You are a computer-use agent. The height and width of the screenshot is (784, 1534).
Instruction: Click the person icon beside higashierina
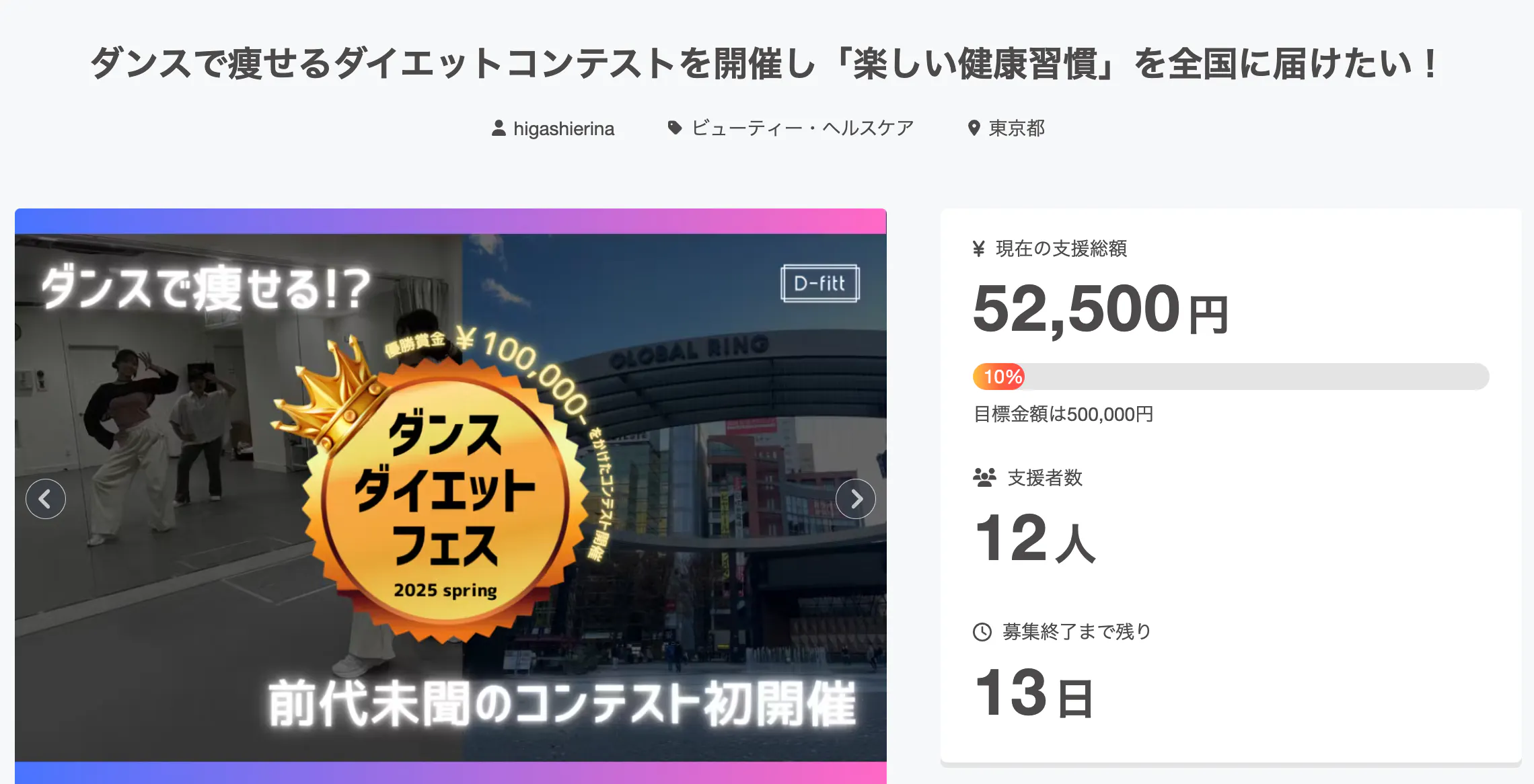click(499, 128)
